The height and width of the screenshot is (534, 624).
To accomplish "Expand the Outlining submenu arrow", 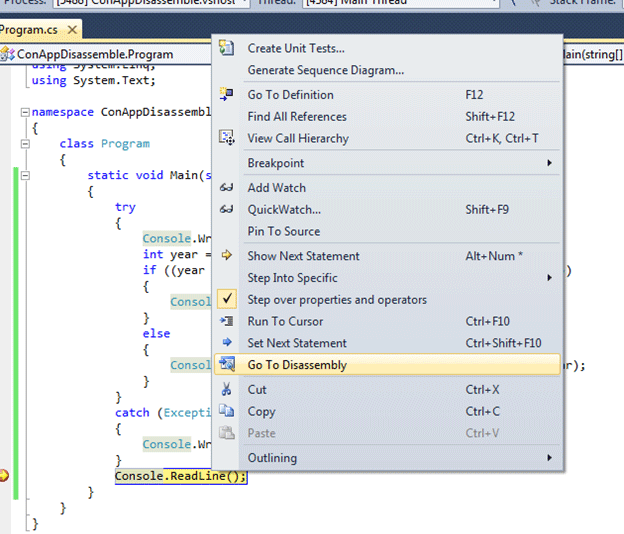I will tap(550, 458).
